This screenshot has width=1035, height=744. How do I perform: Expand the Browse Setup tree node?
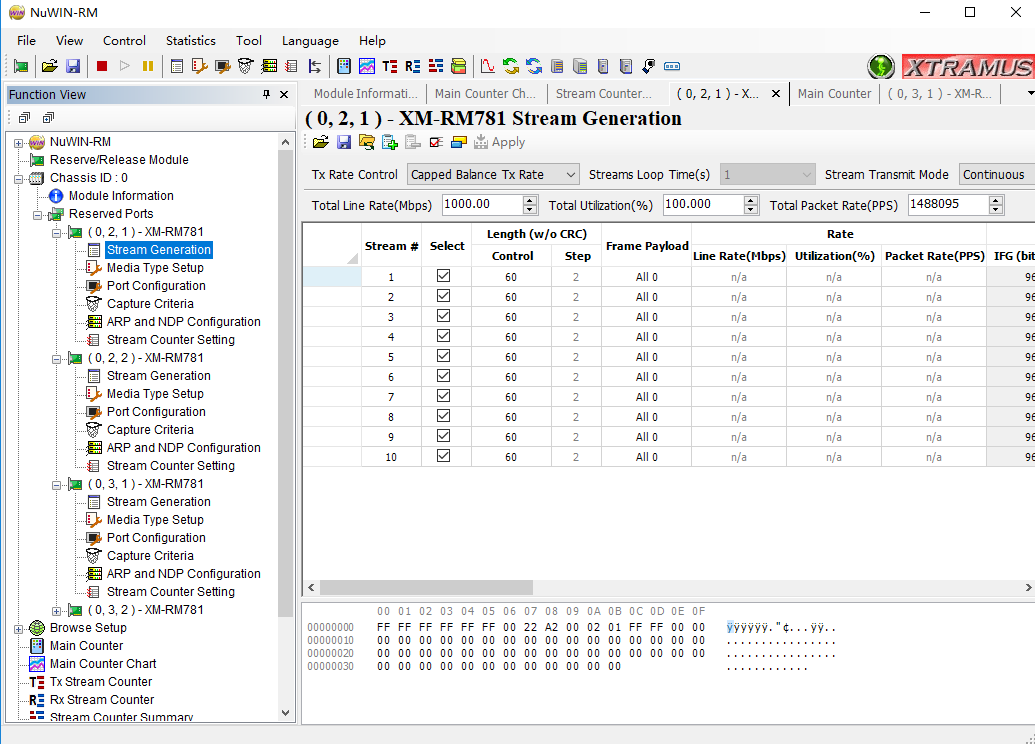point(18,629)
